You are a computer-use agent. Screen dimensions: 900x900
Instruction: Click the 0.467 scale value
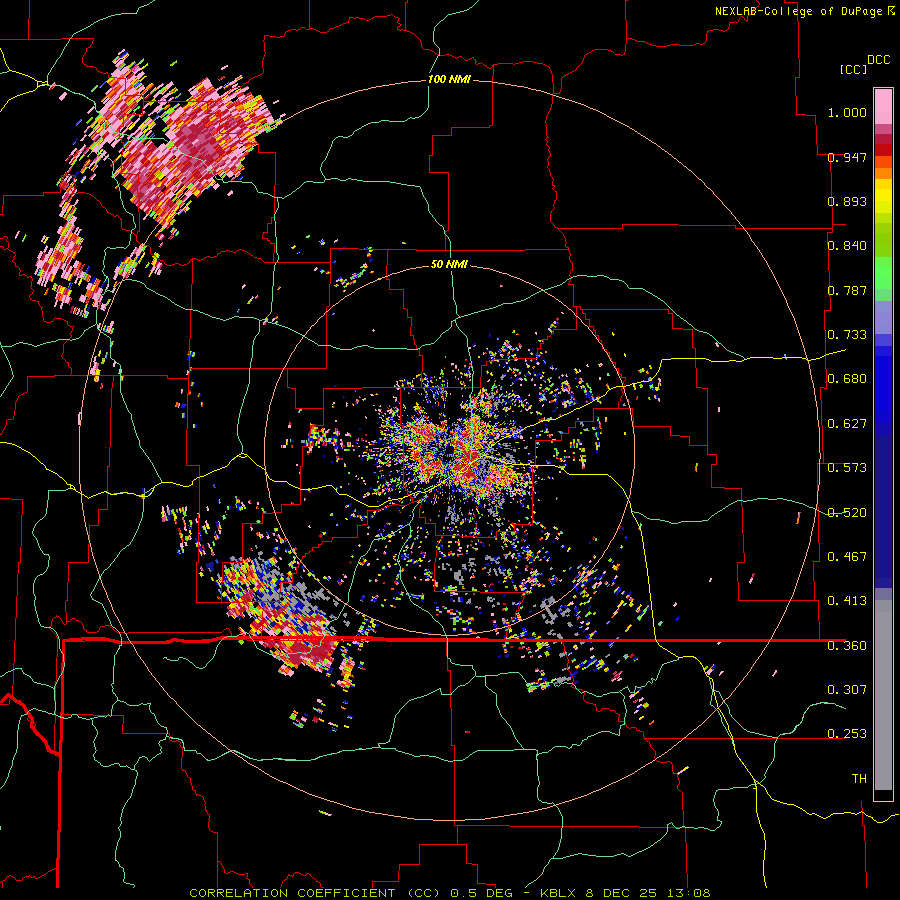pyautogui.click(x=847, y=557)
